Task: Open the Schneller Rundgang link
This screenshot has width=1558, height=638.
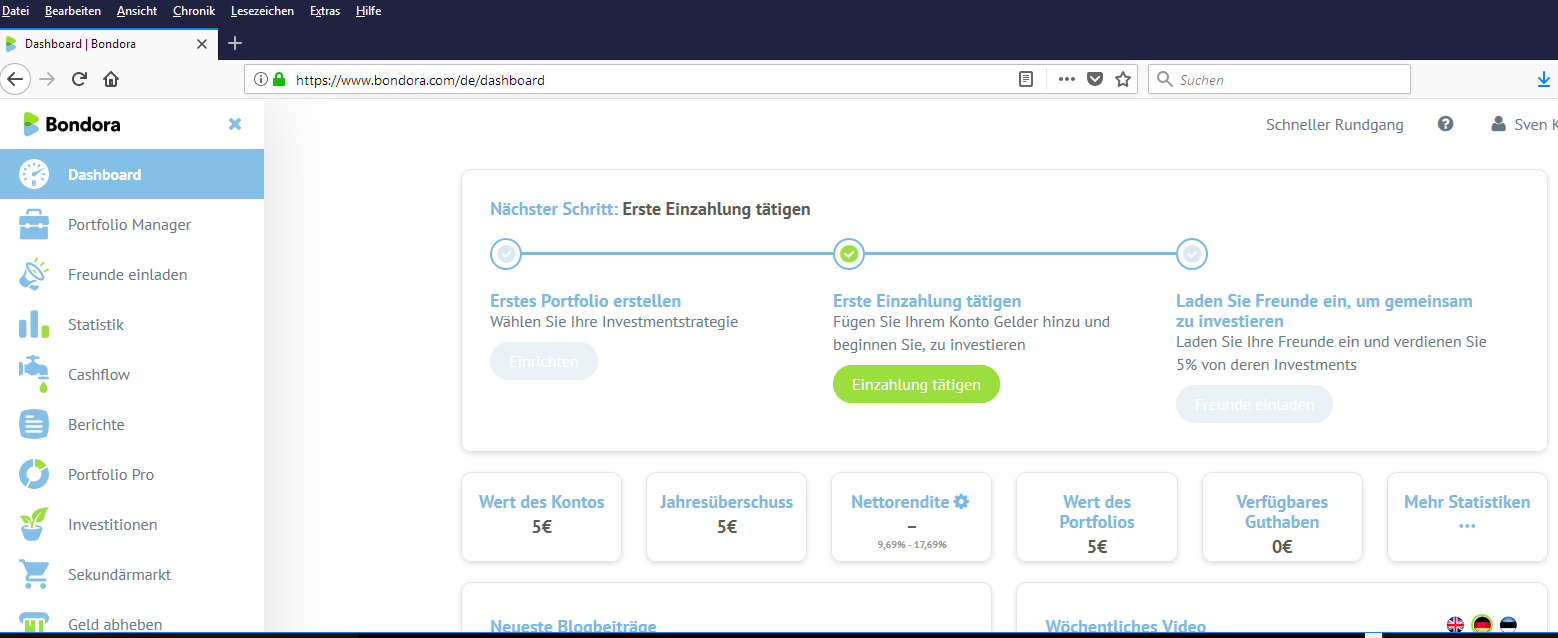Action: [x=1335, y=125]
